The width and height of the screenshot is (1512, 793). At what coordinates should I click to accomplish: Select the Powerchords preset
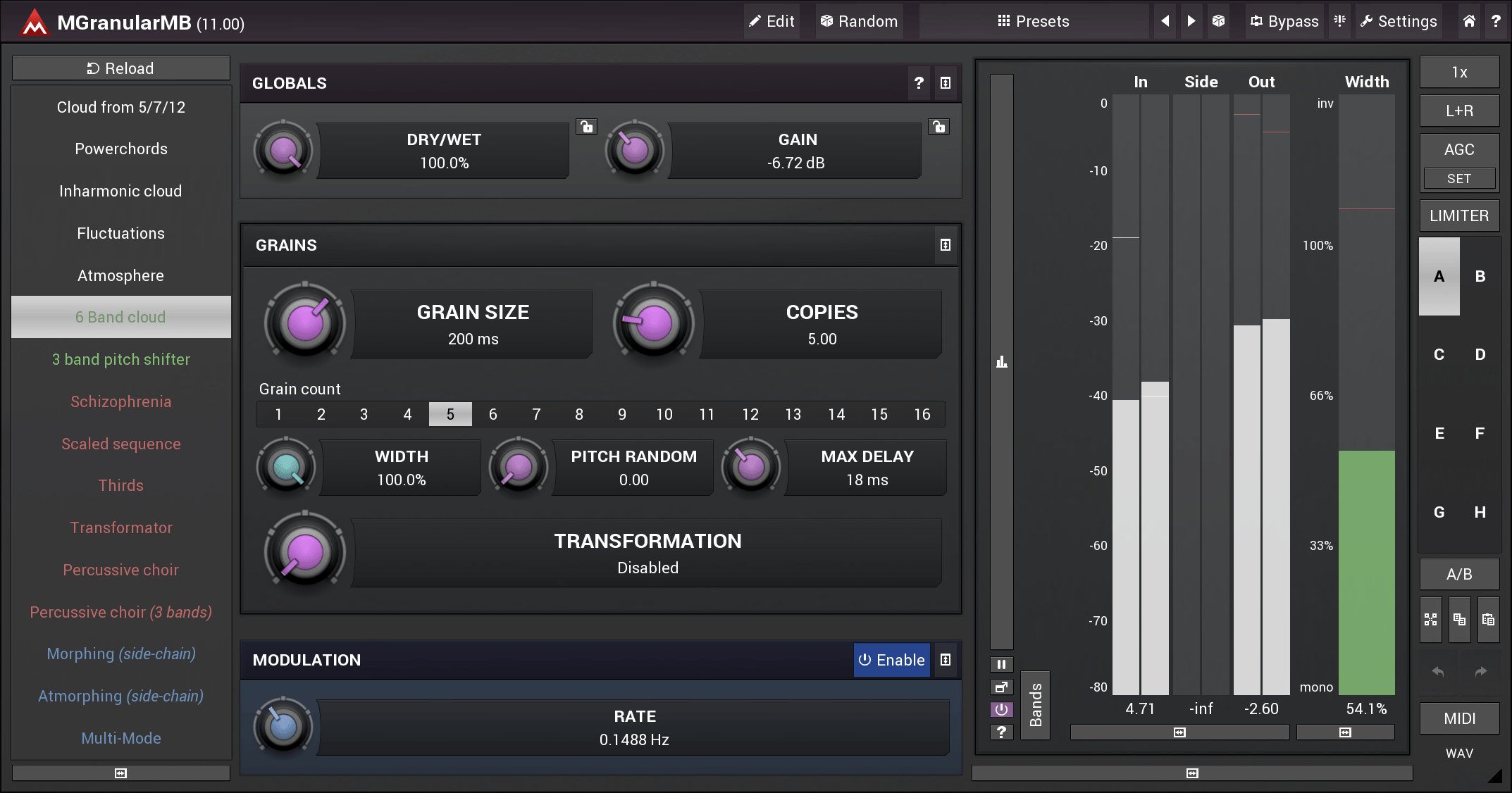pos(120,149)
